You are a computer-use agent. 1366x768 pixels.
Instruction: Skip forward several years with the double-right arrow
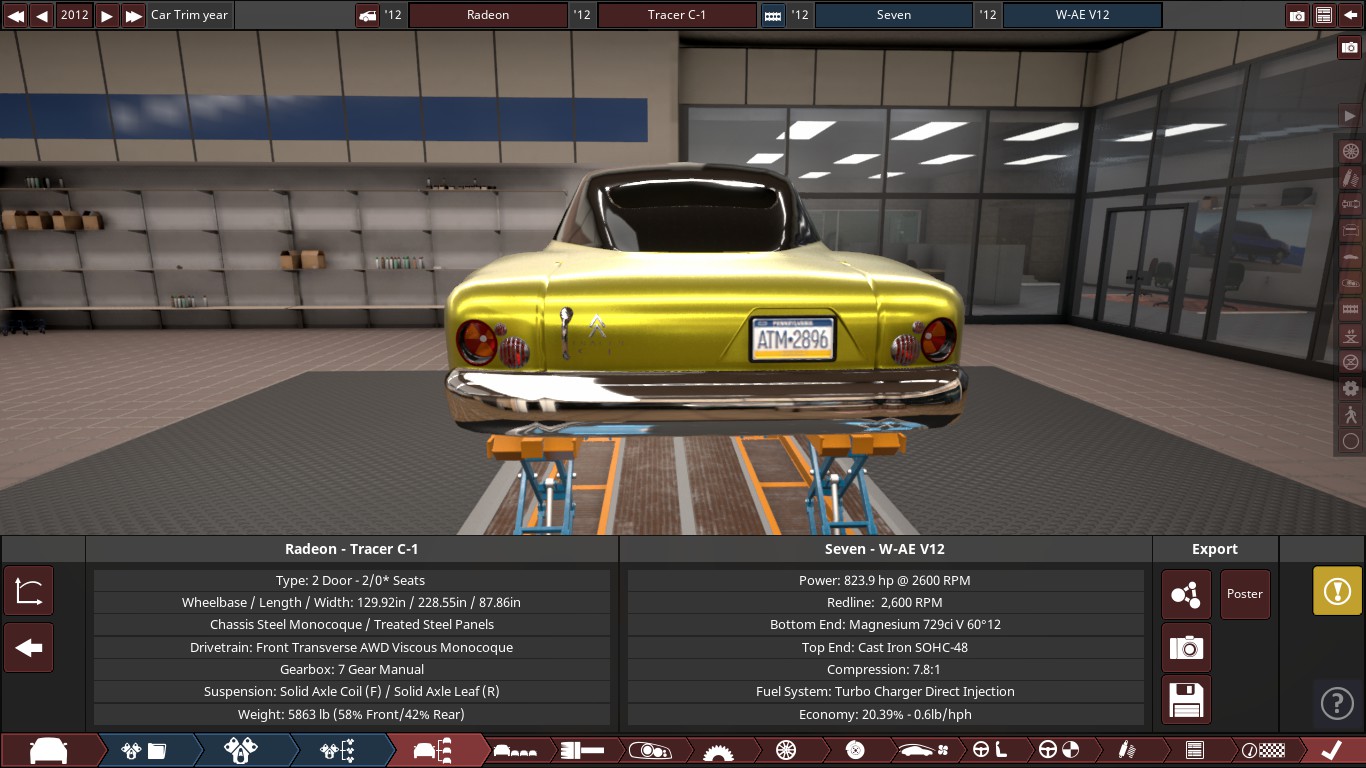pyautogui.click(x=133, y=15)
